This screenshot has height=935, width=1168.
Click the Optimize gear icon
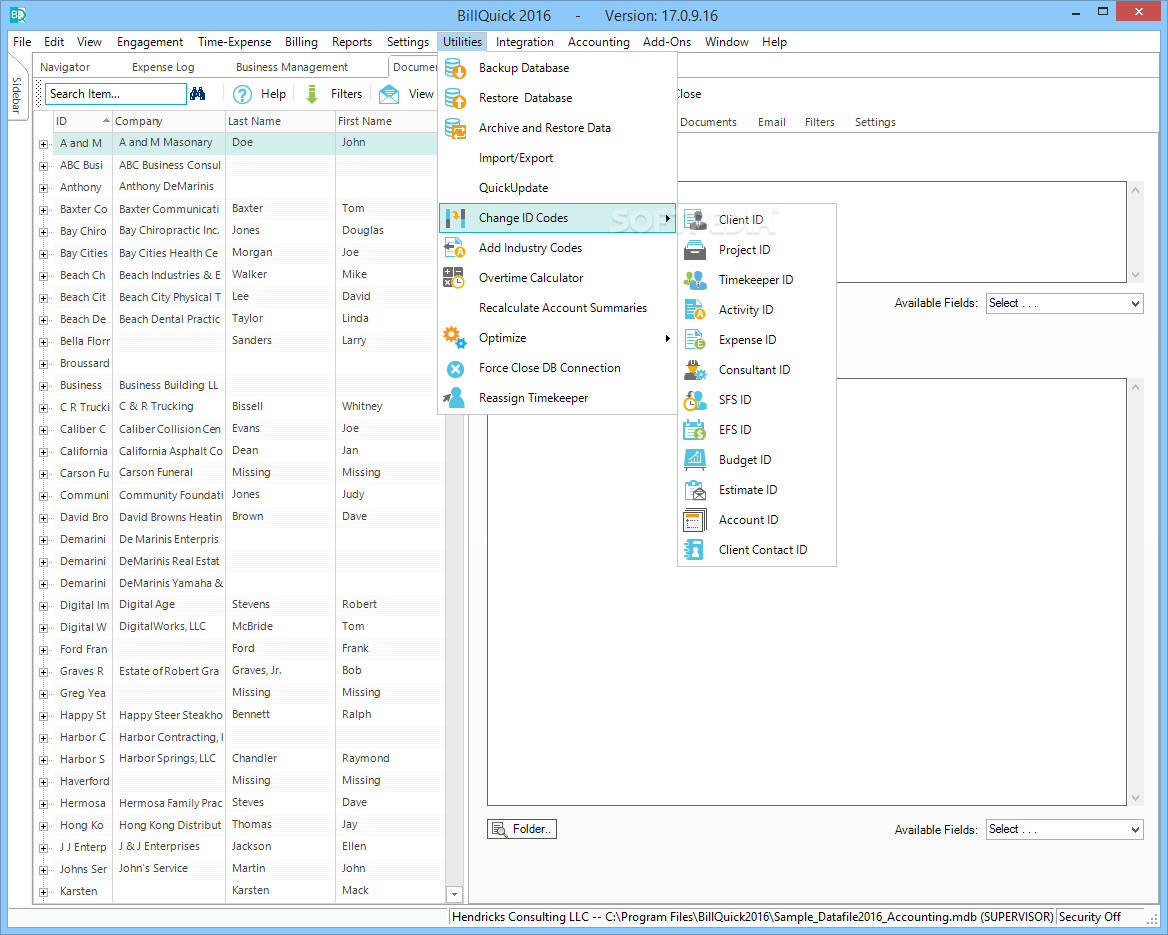pyautogui.click(x=454, y=337)
